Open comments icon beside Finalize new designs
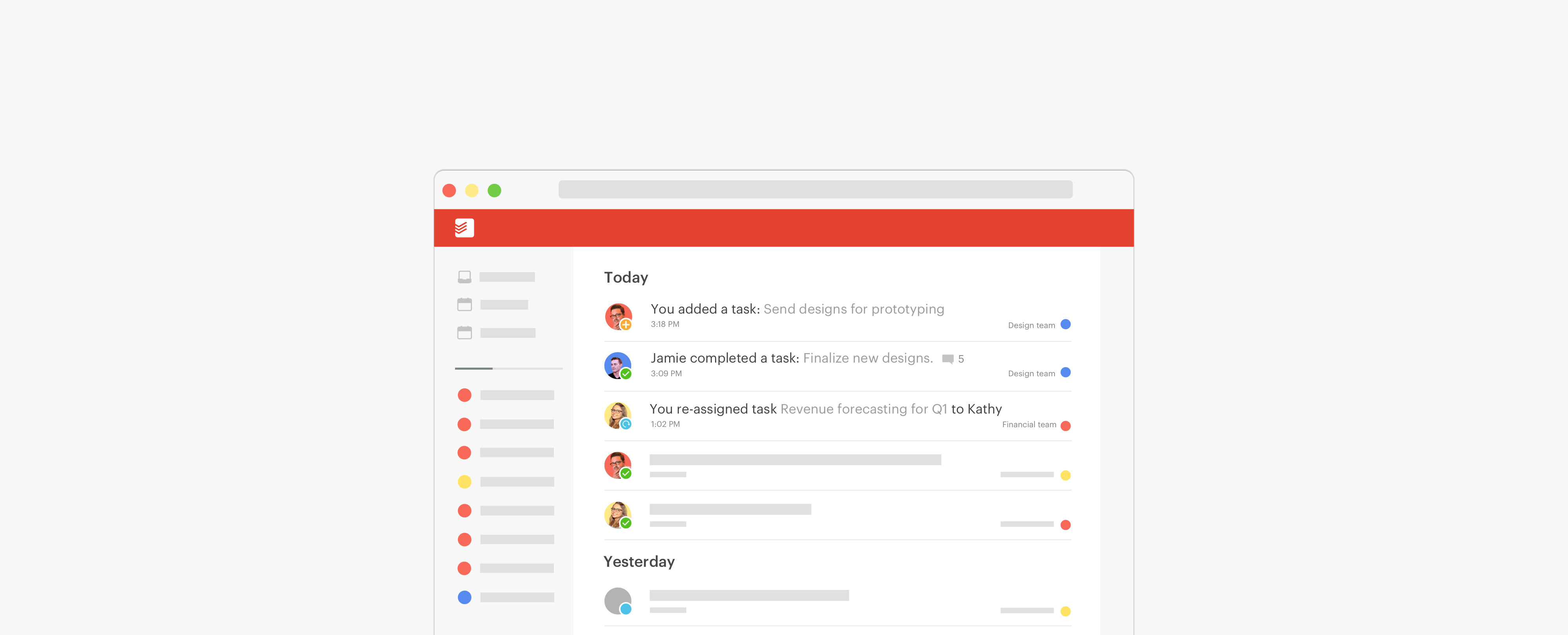Screen dimensions: 1568x635 pyautogui.click(x=948, y=359)
